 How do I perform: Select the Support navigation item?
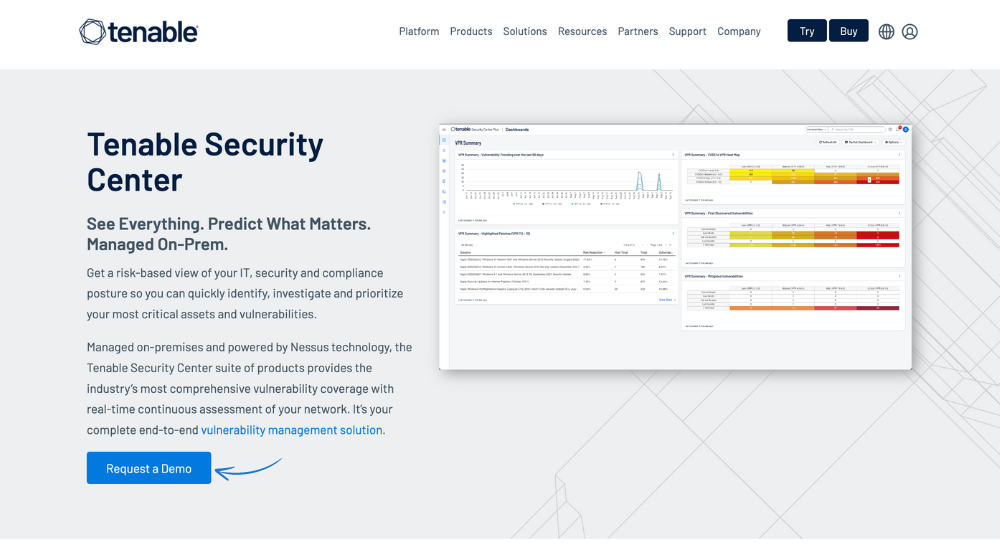pyautogui.click(x=687, y=31)
